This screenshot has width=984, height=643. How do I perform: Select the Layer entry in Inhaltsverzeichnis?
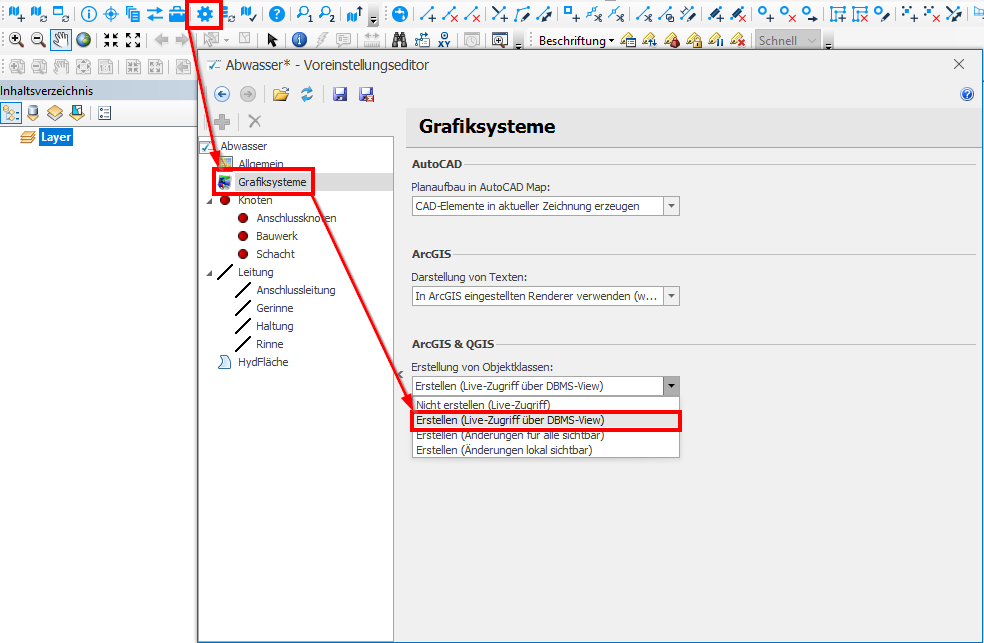(55, 137)
